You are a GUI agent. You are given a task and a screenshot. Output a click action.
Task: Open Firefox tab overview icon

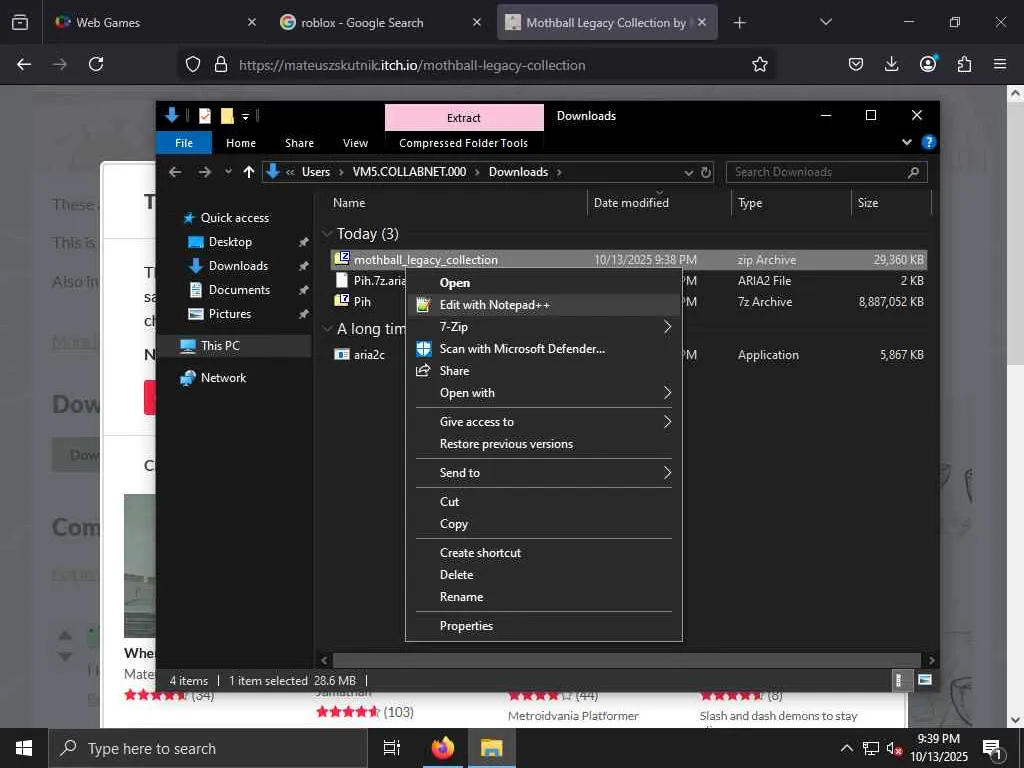coord(20,22)
